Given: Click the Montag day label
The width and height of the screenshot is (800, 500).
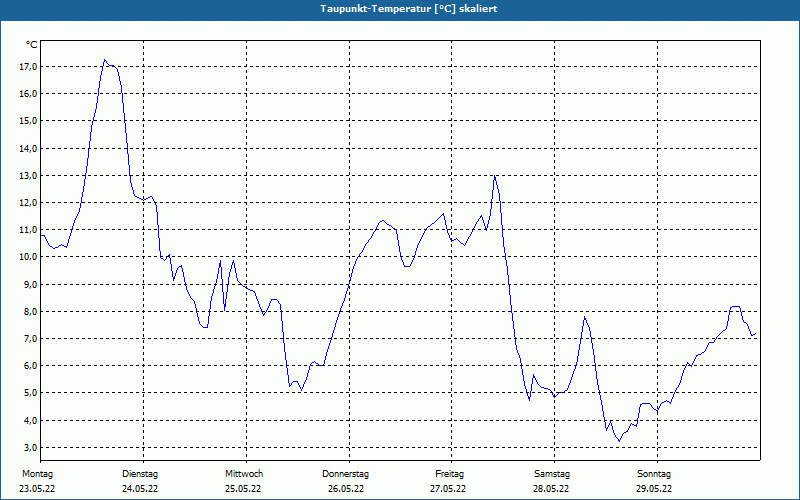Looking at the screenshot, I should 37,474.
